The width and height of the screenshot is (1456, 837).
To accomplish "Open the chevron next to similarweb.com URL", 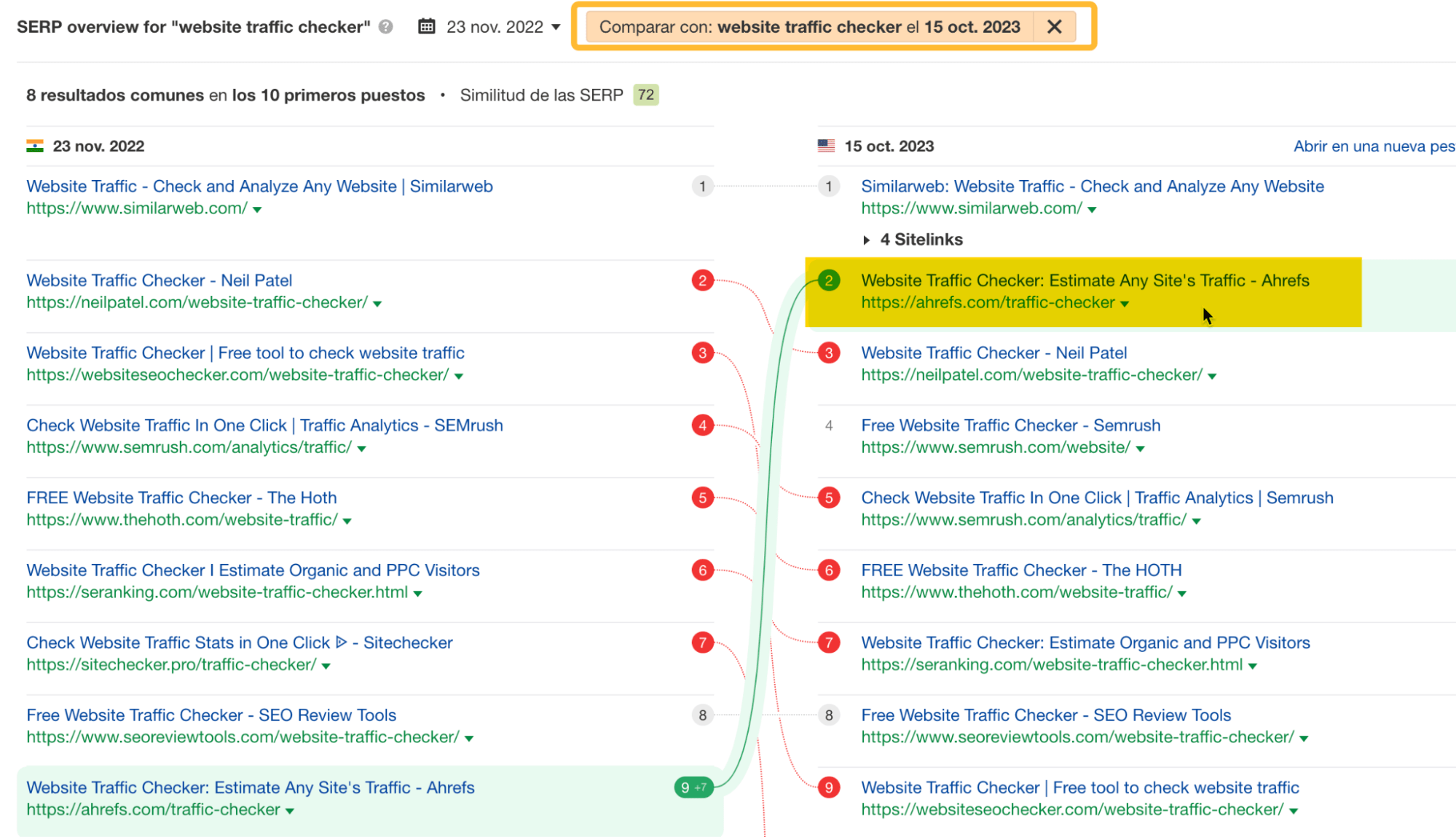I will point(256,209).
